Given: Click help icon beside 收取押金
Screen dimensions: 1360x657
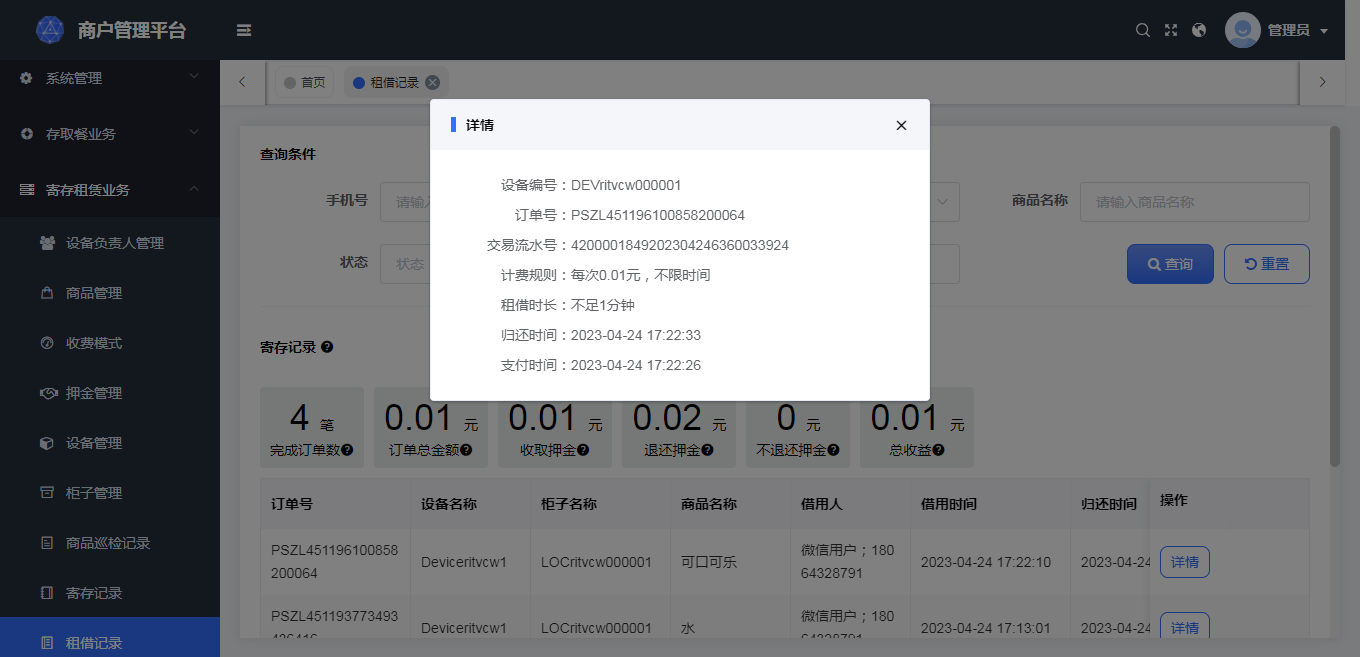Looking at the screenshot, I should (x=583, y=450).
